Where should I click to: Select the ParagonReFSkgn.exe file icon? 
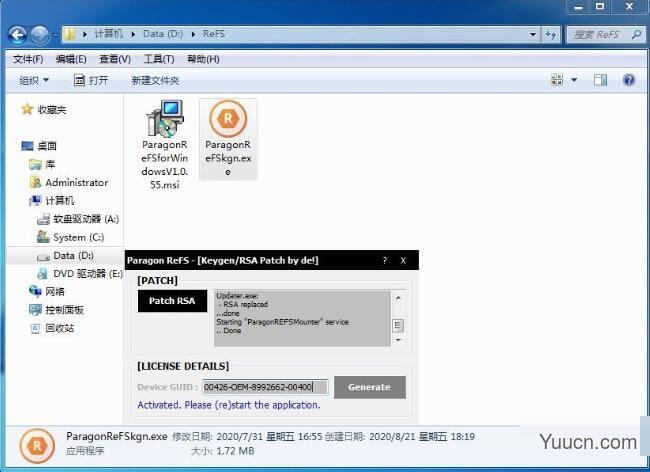coord(228,119)
